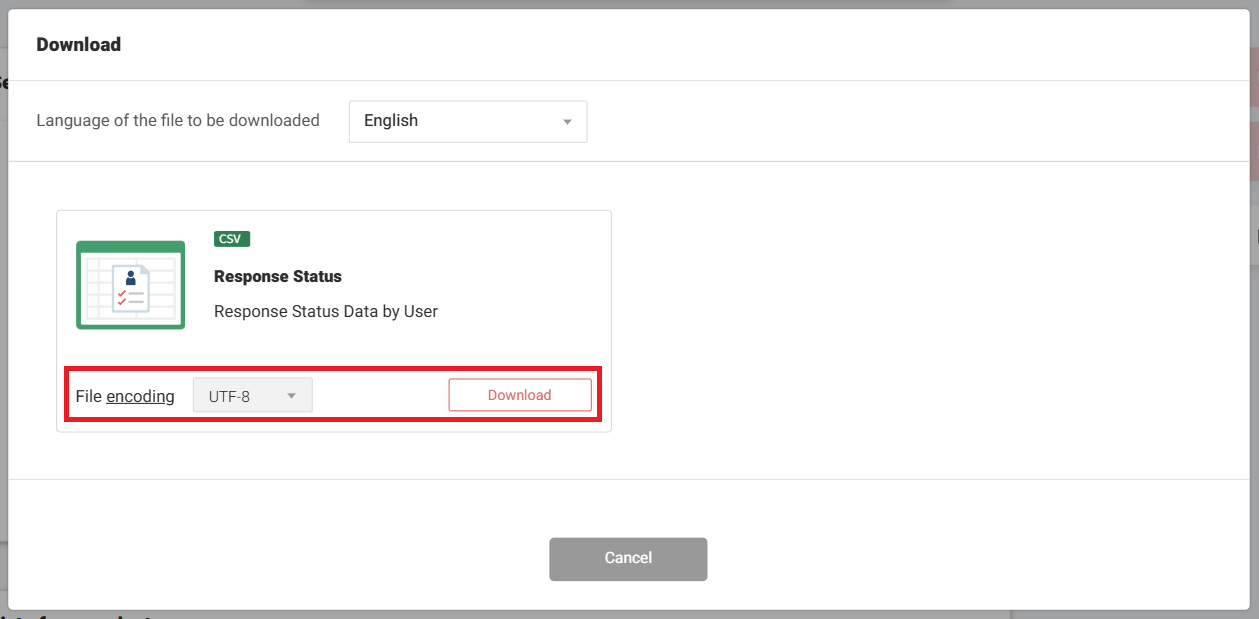The width and height of the screenshot is (1259, 619).
Task: Click the "Download" dialog heading
Action: click(x=79, y=44)
